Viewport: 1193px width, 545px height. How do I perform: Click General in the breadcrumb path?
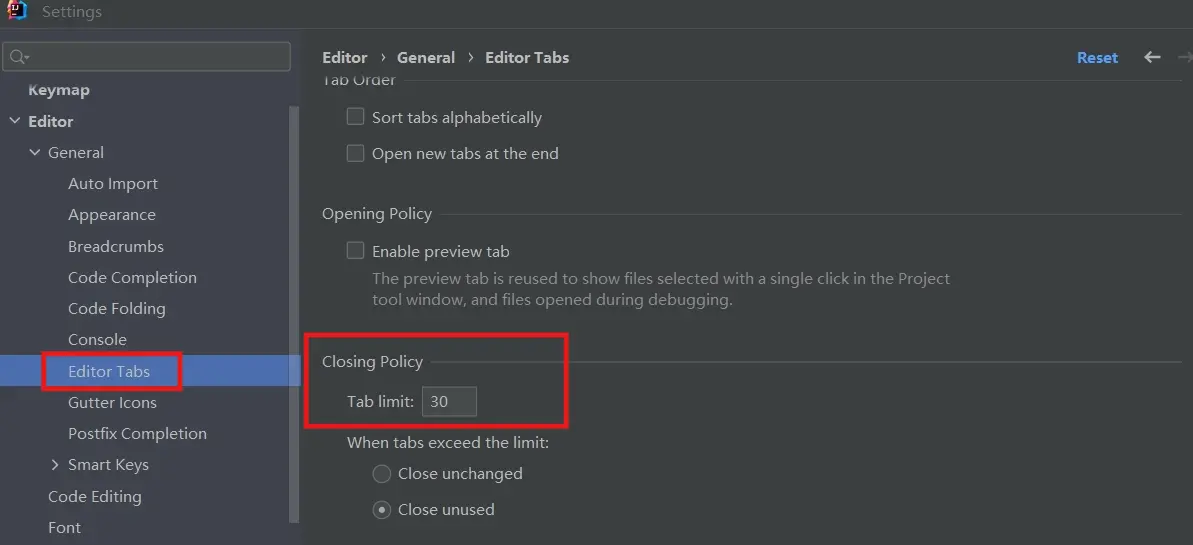coord(426,57)
